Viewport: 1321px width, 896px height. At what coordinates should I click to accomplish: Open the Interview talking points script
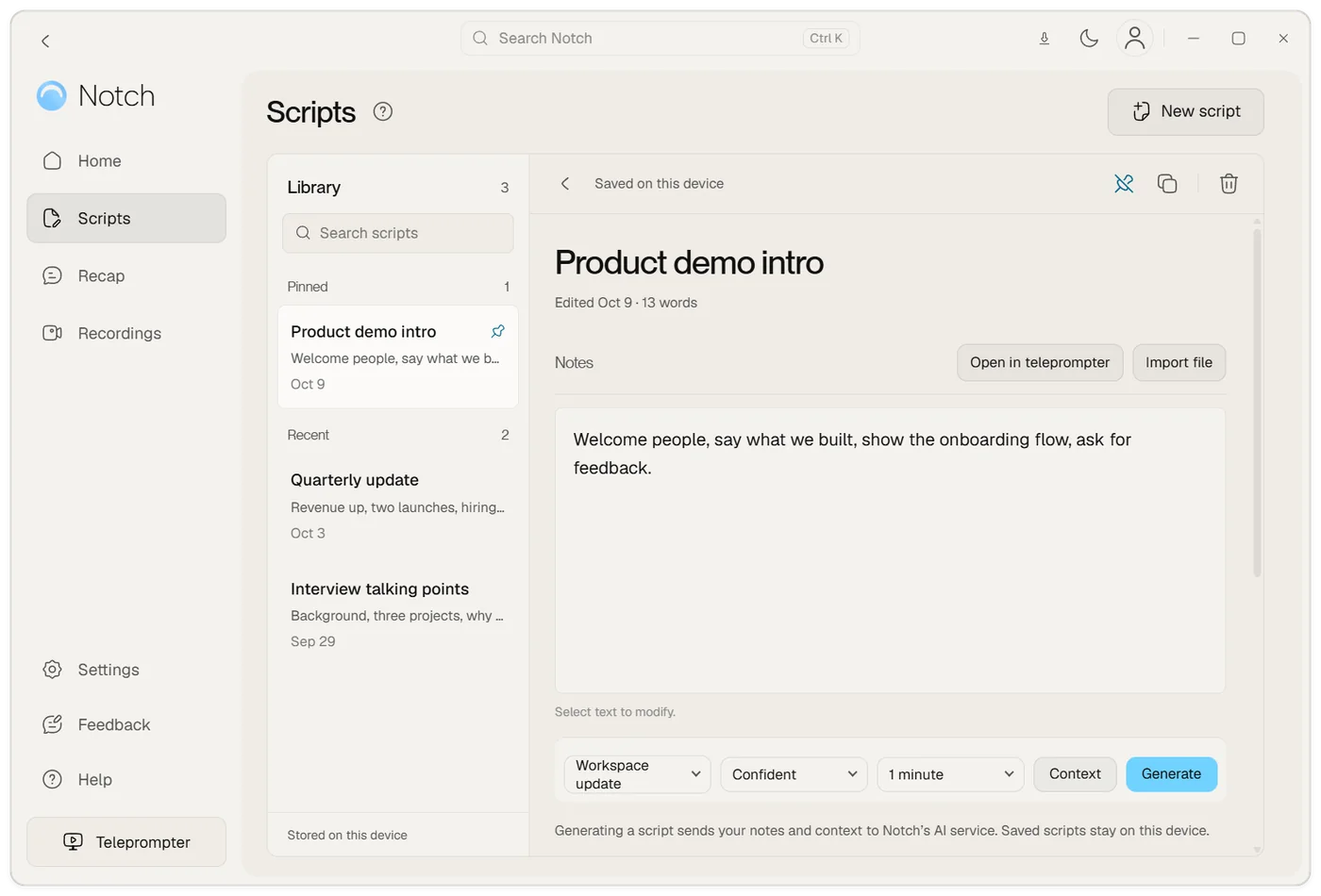click(x=397, y=614)
